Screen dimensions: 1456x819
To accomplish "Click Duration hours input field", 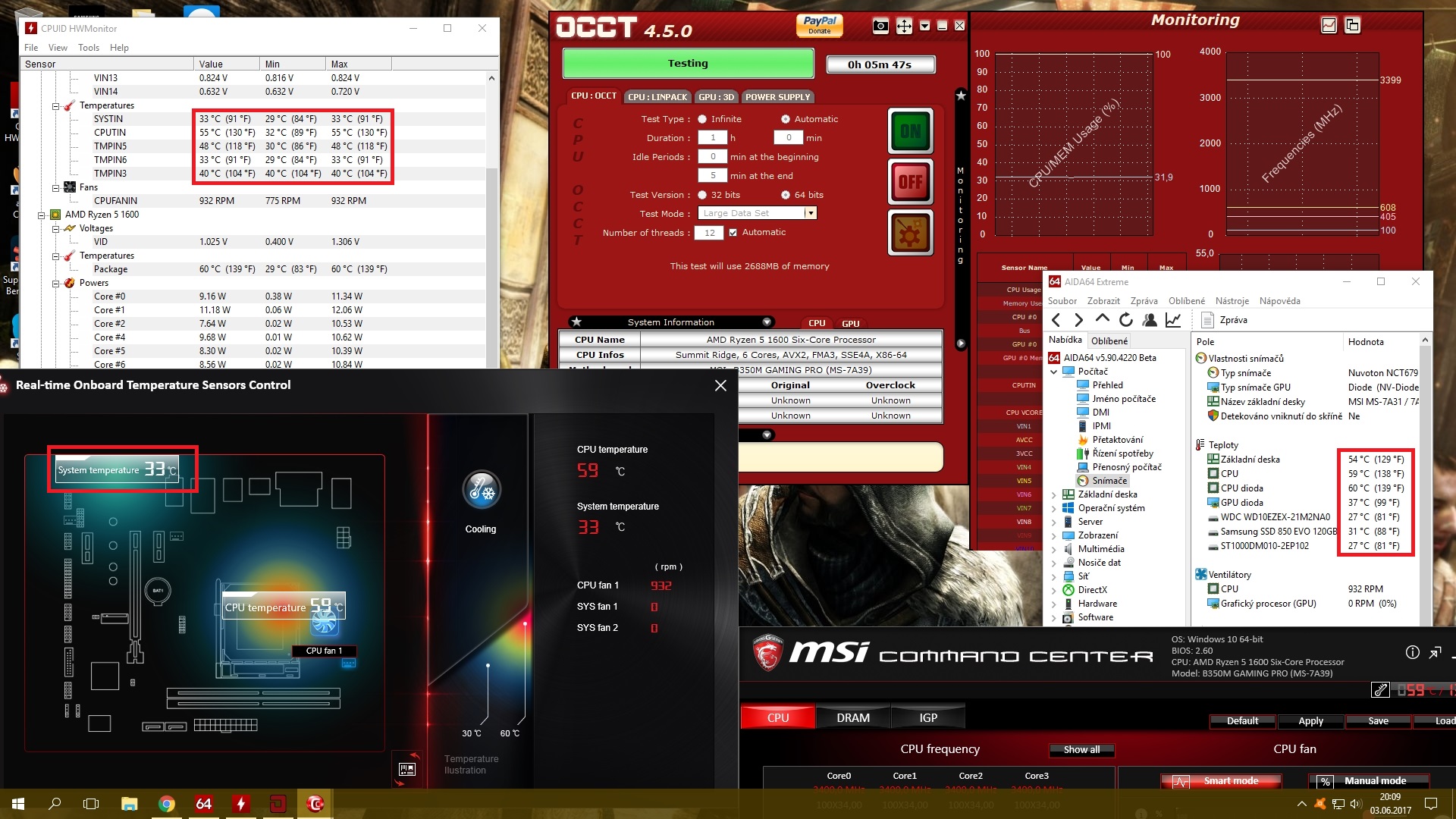I will tap(712, 138).
